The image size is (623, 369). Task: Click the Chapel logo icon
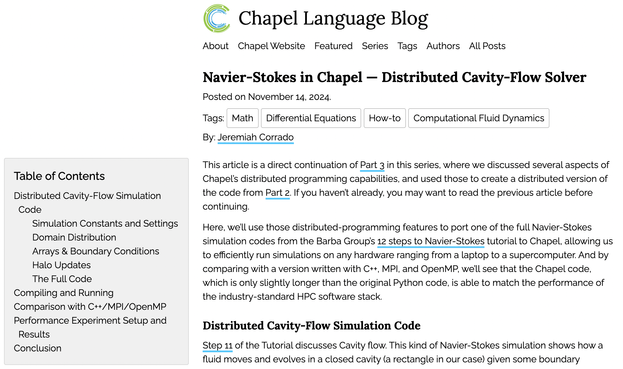[x=217, y=18]
